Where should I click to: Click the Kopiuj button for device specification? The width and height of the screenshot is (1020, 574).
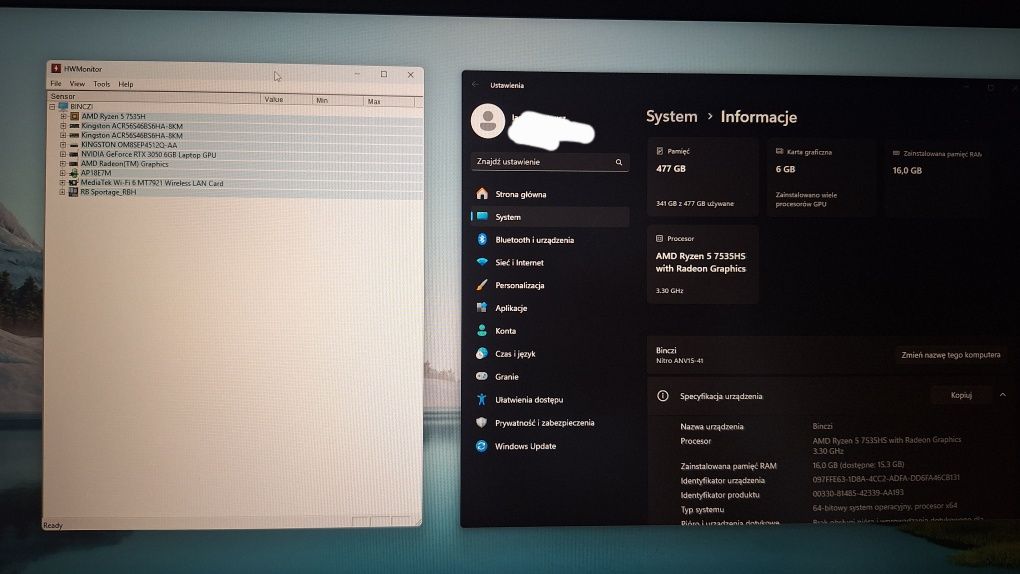961,395
